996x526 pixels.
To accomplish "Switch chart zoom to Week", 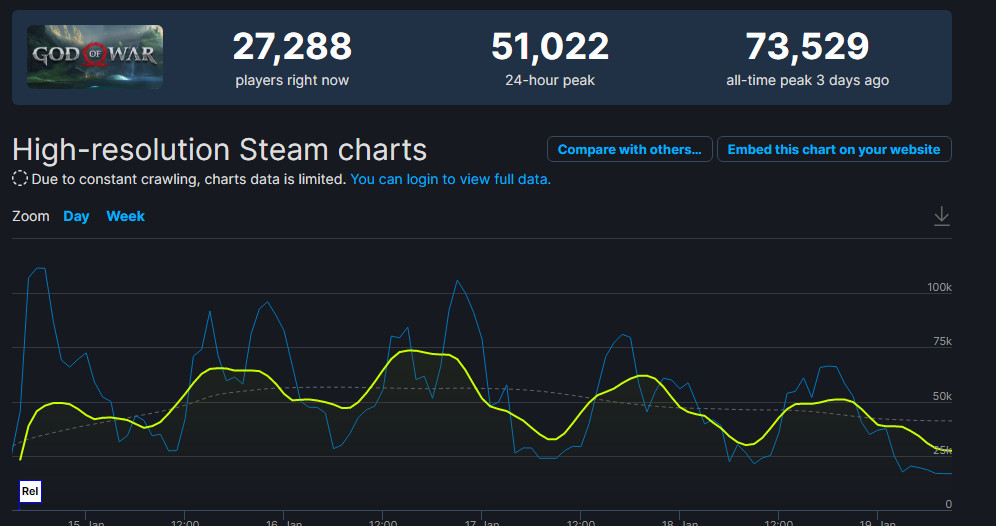I will tap(126, 216).
